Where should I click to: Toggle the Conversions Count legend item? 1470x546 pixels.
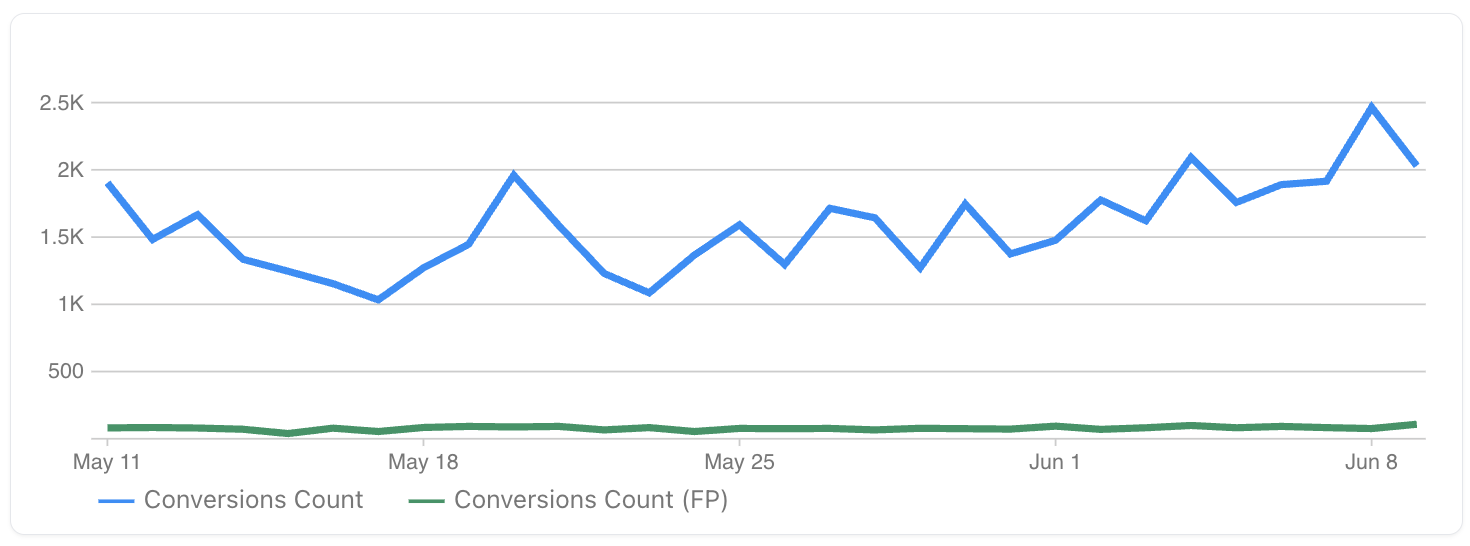[x=253, y=500]
